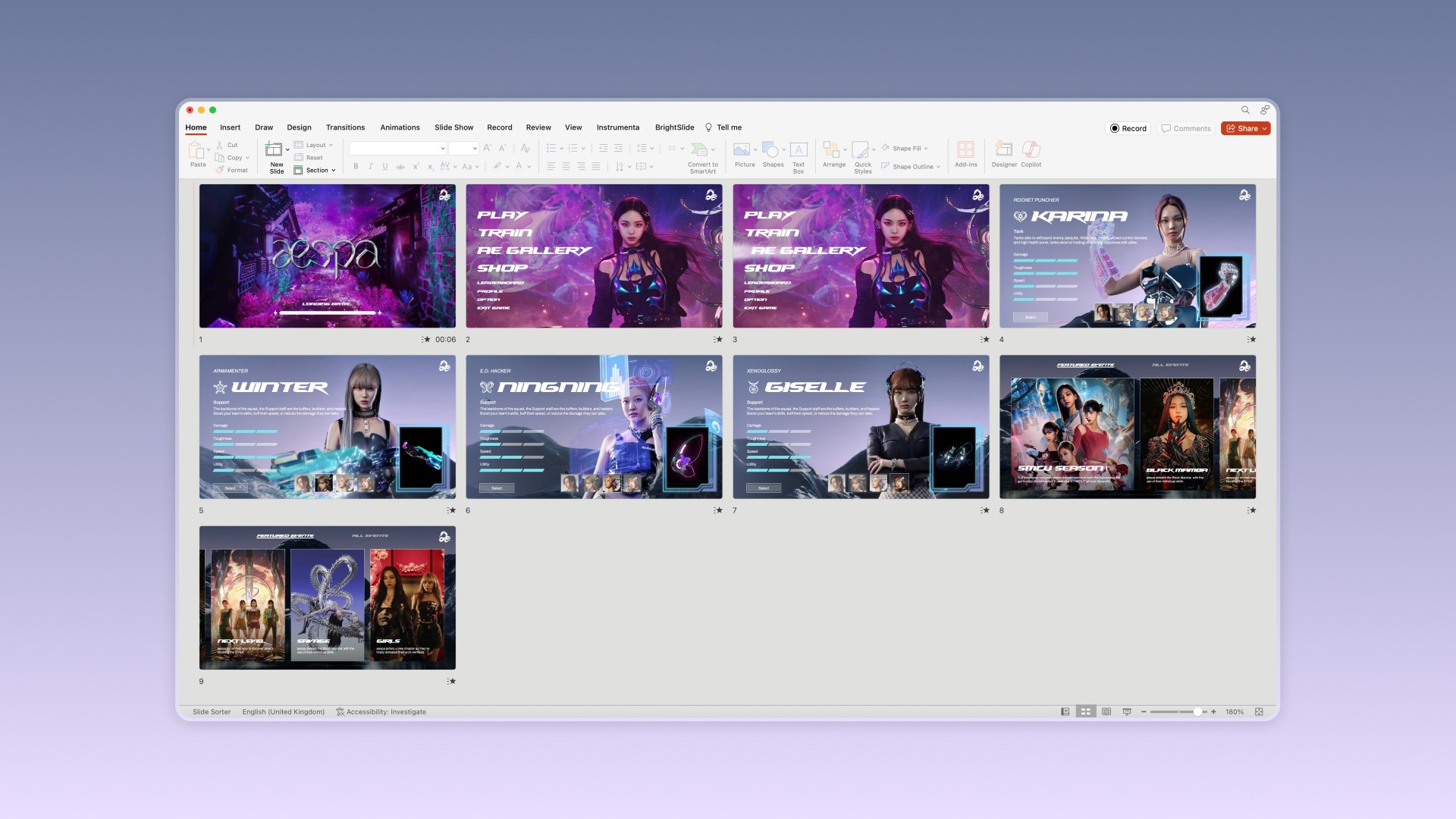Screen dimensions: 1456x819
Task: Open the Transitions tab
Action: pos(345,127)
